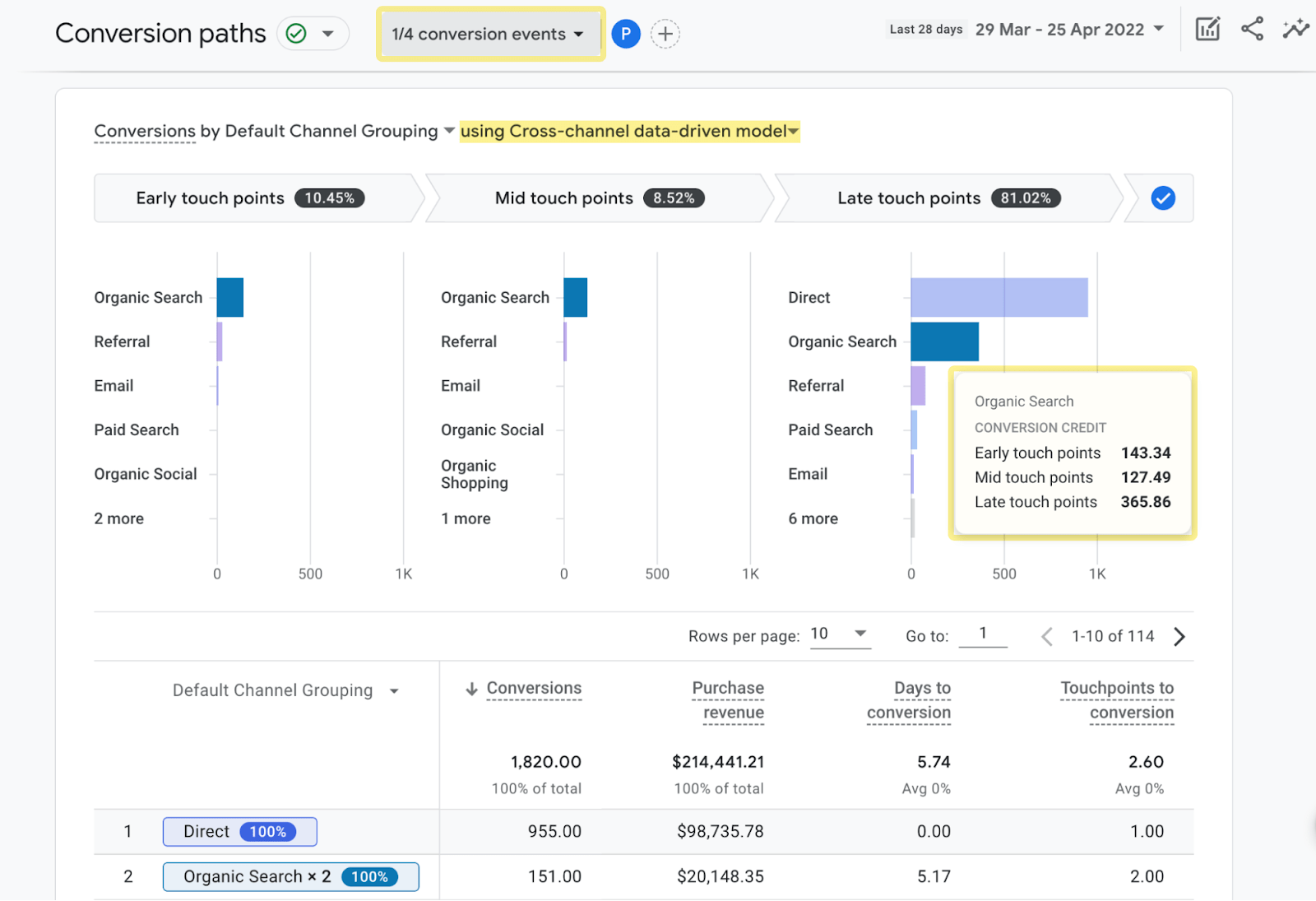Open sharing options with the share icon
1316x901 pixels.
(x=1252, y=28)
